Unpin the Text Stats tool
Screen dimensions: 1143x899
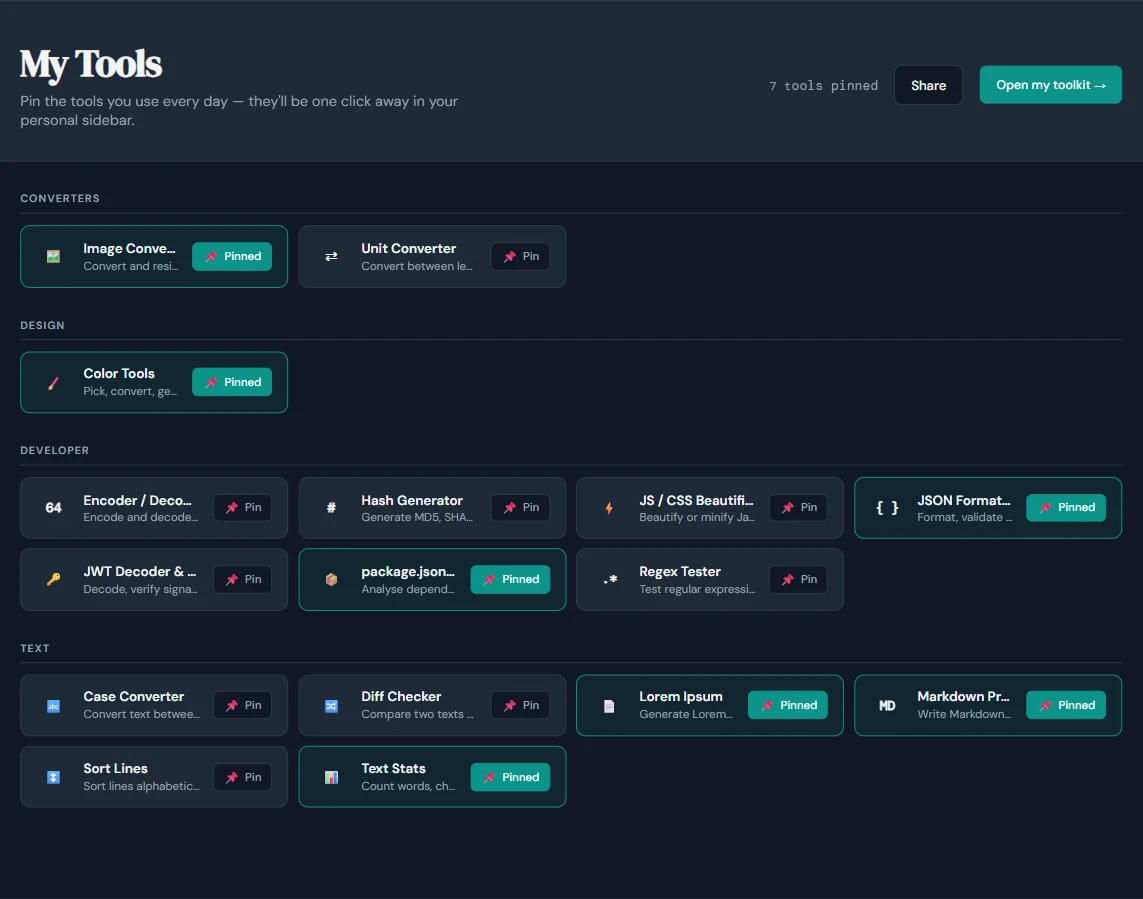pyautogui.click(x=510, y=777)
